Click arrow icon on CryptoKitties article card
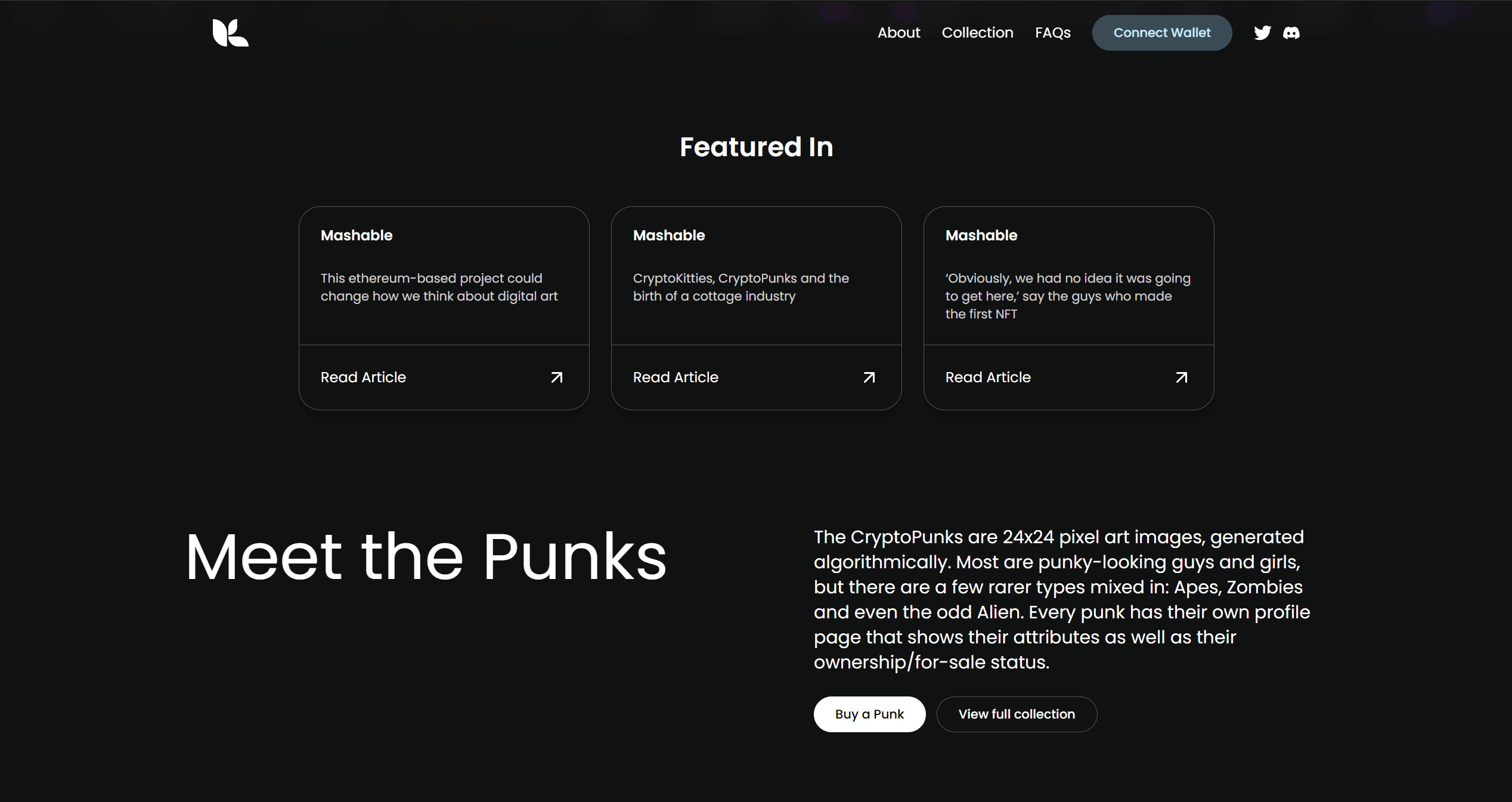The width and height of the screenshot is (1512, 802). pyautogui.click(x=869, y=377)
